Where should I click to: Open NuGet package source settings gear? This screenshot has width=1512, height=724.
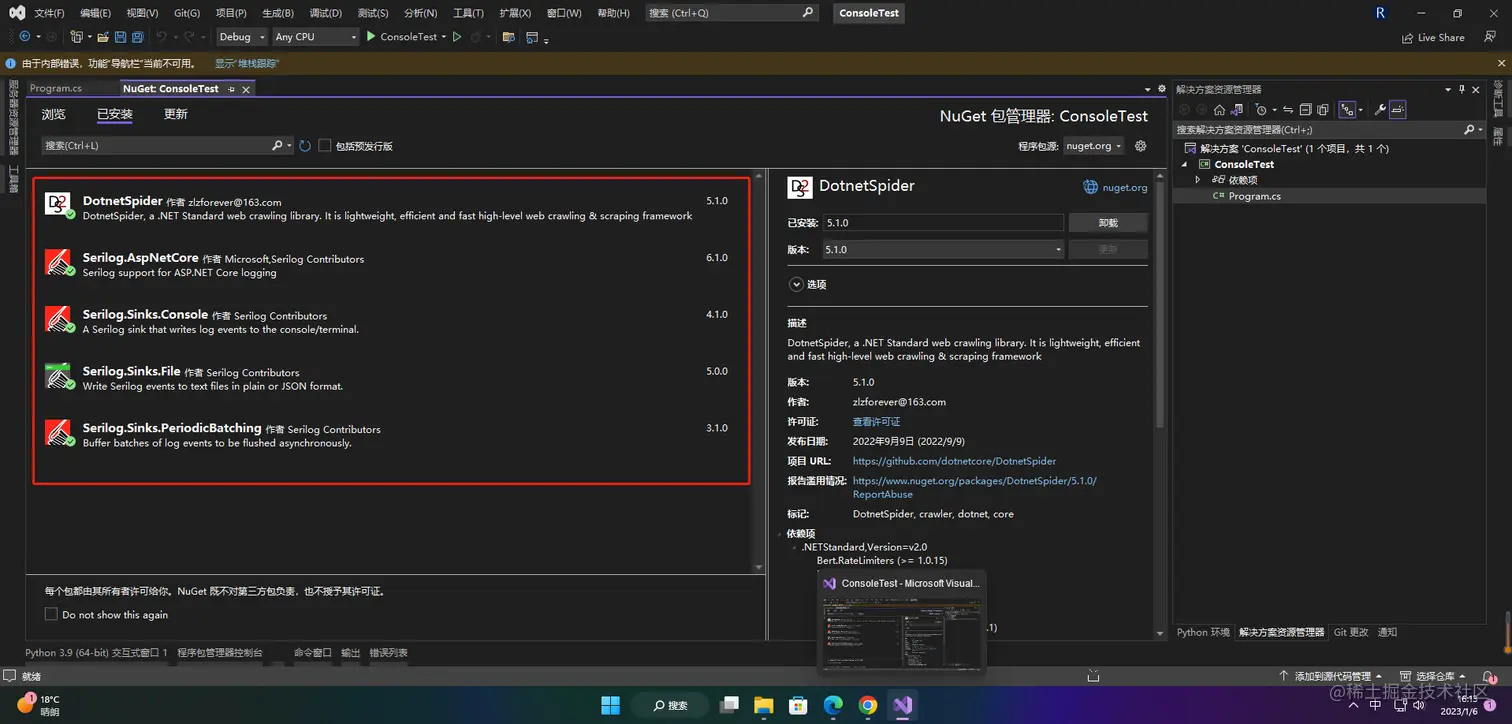click(1140, 146)
